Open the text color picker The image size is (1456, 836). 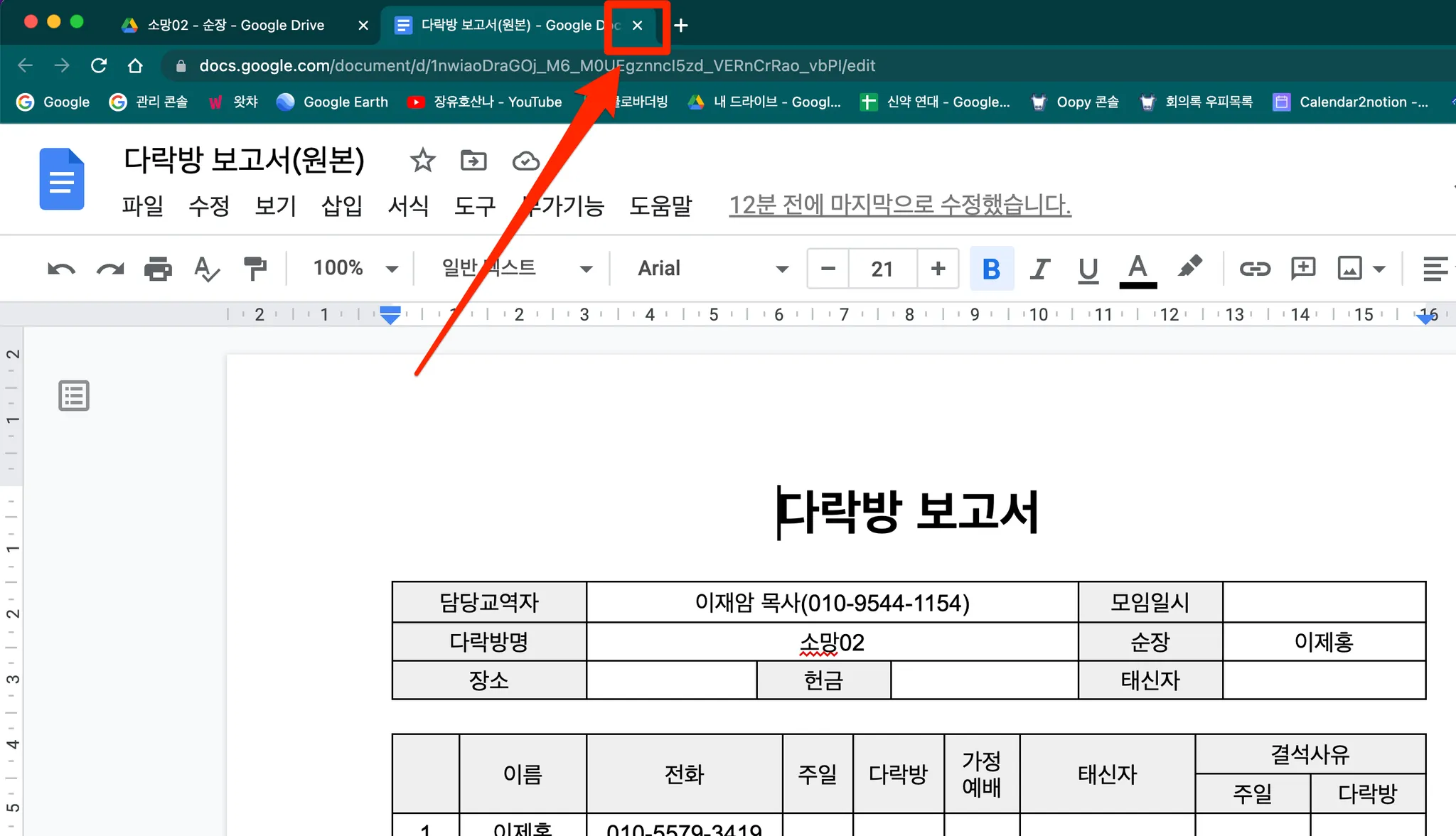[1137, 269]
